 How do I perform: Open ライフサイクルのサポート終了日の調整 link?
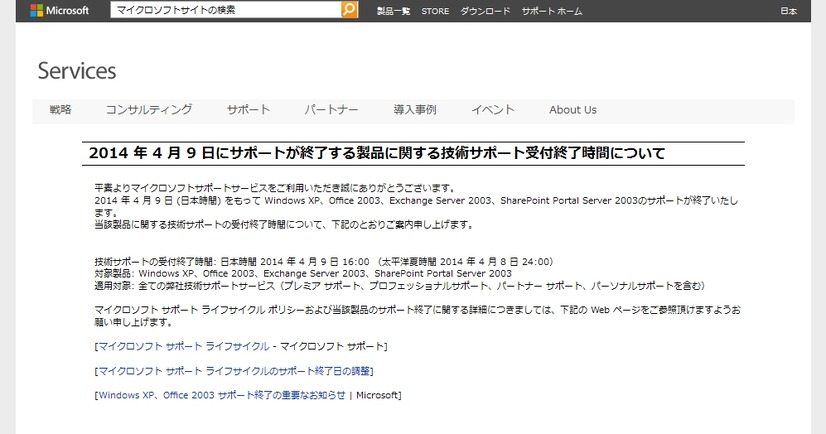pos(234,371)
